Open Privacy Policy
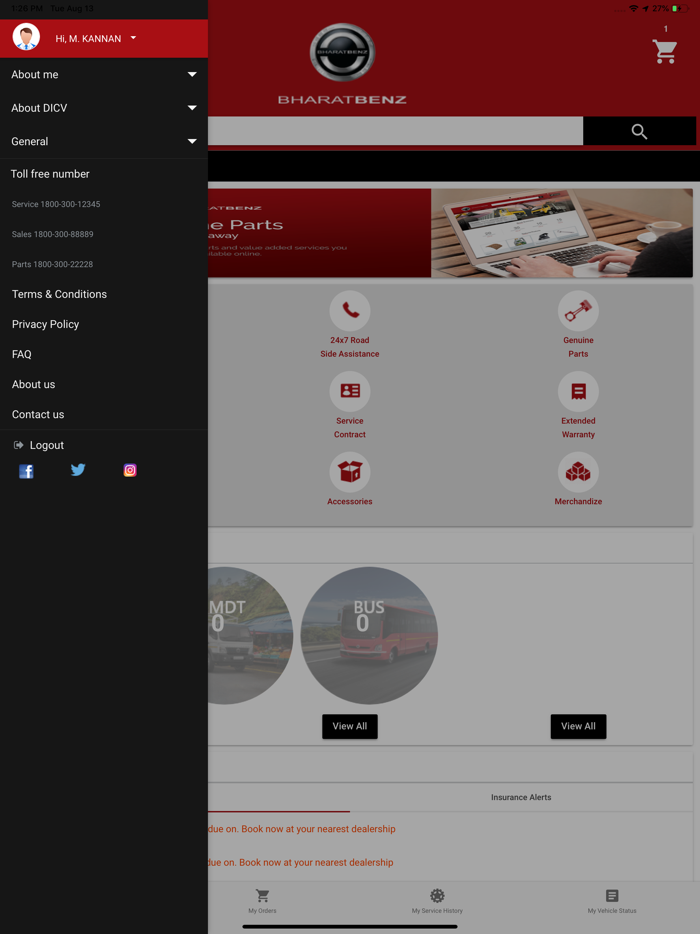 click(45, 324)
